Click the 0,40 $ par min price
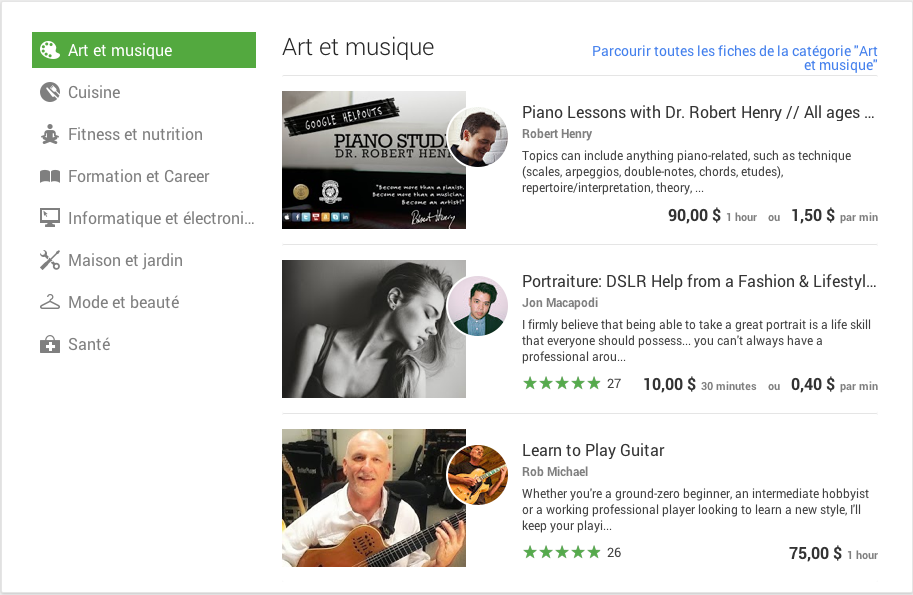 coord(834,384)
